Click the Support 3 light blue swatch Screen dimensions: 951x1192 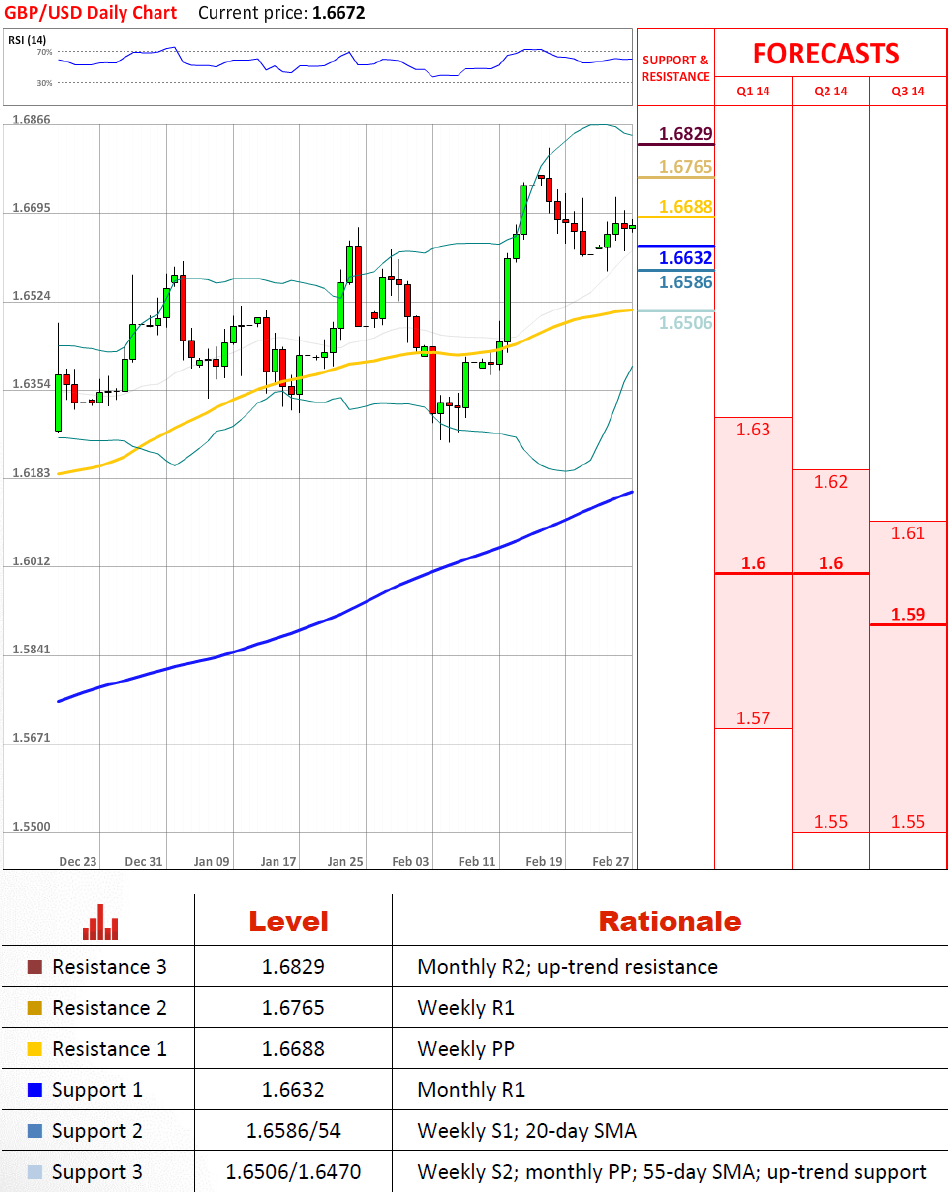[x=35, y=1172]
